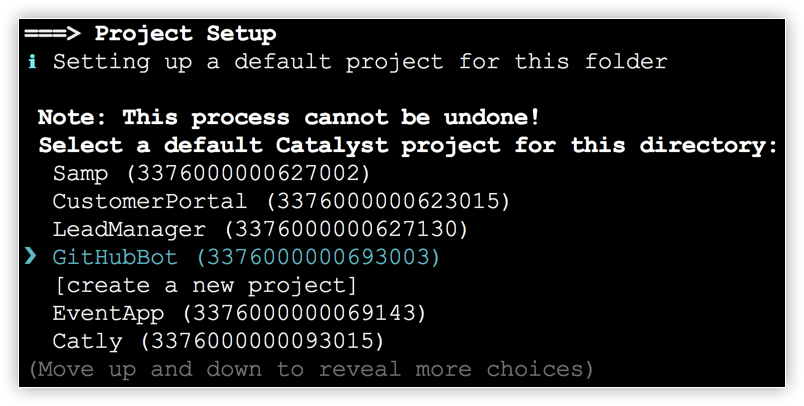Screen dimensions: 804x406
Task: Click the selection pointer beside GitHubBot
Action: 32,258
